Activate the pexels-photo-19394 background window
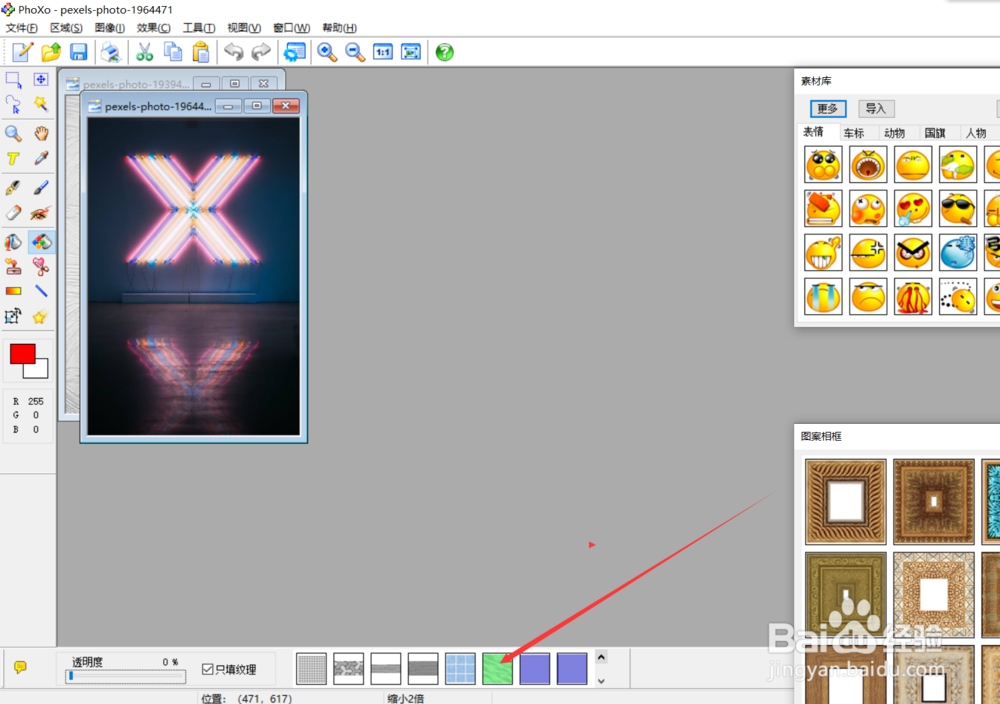1000x704 pixels. pos(135,84)
